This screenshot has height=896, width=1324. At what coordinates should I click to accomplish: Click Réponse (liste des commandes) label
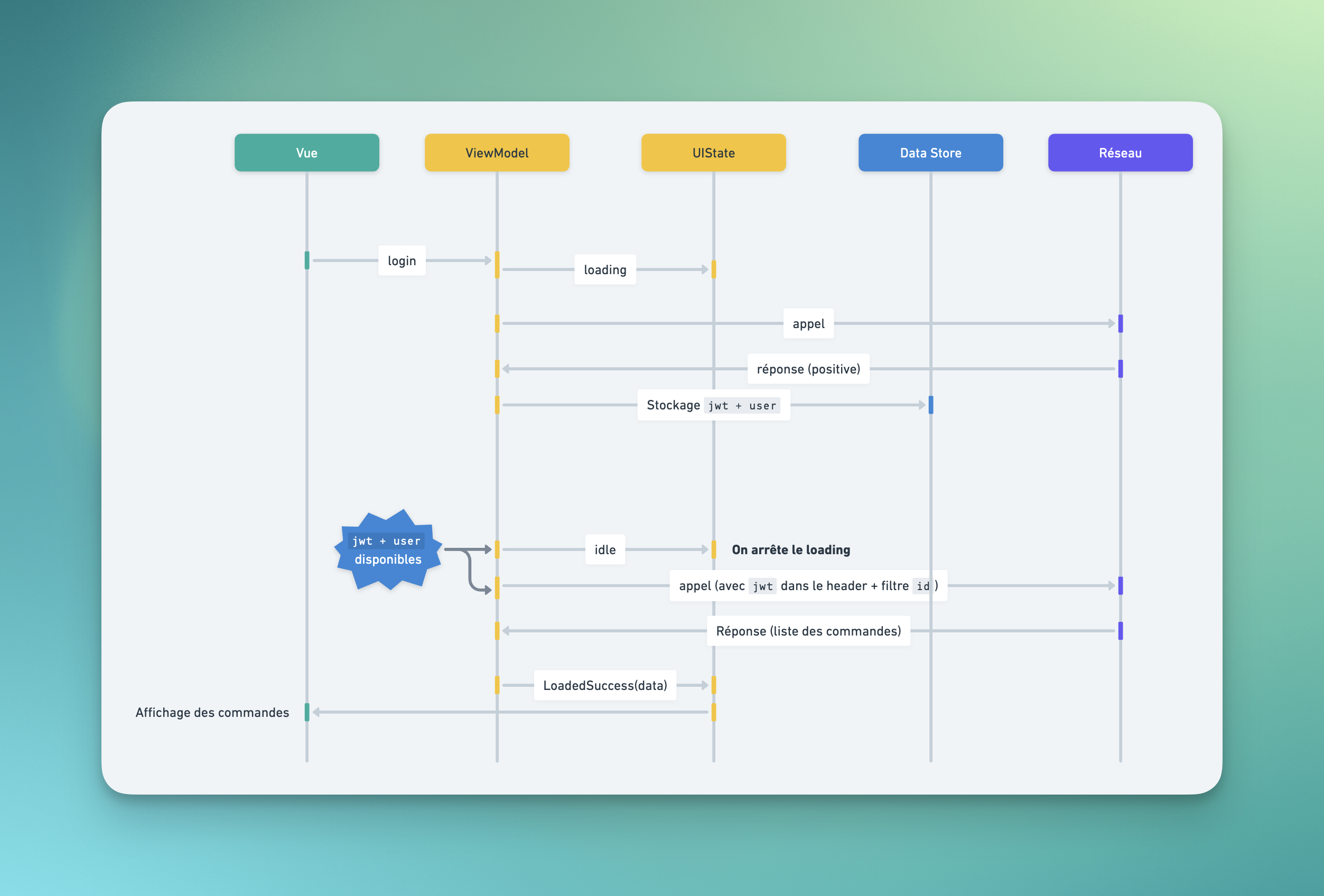[x=808, y=631]
